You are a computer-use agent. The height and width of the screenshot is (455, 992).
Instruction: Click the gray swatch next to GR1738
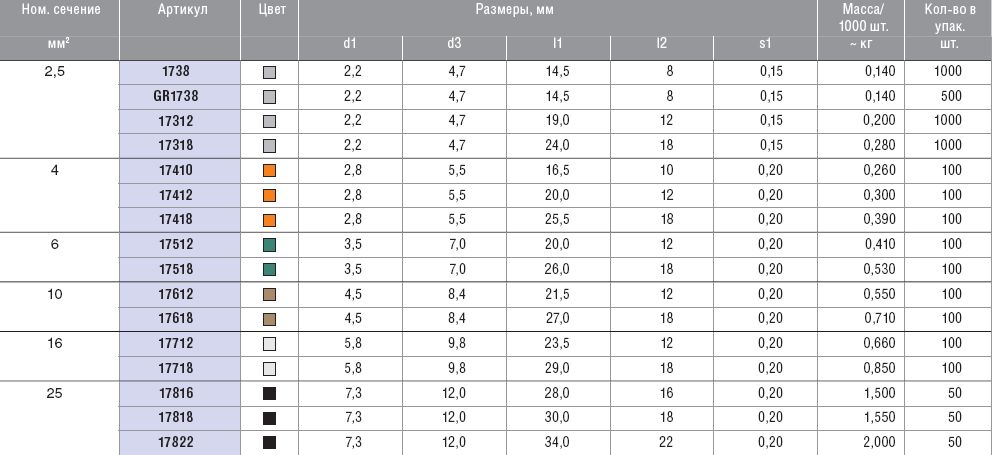(268, 97)
